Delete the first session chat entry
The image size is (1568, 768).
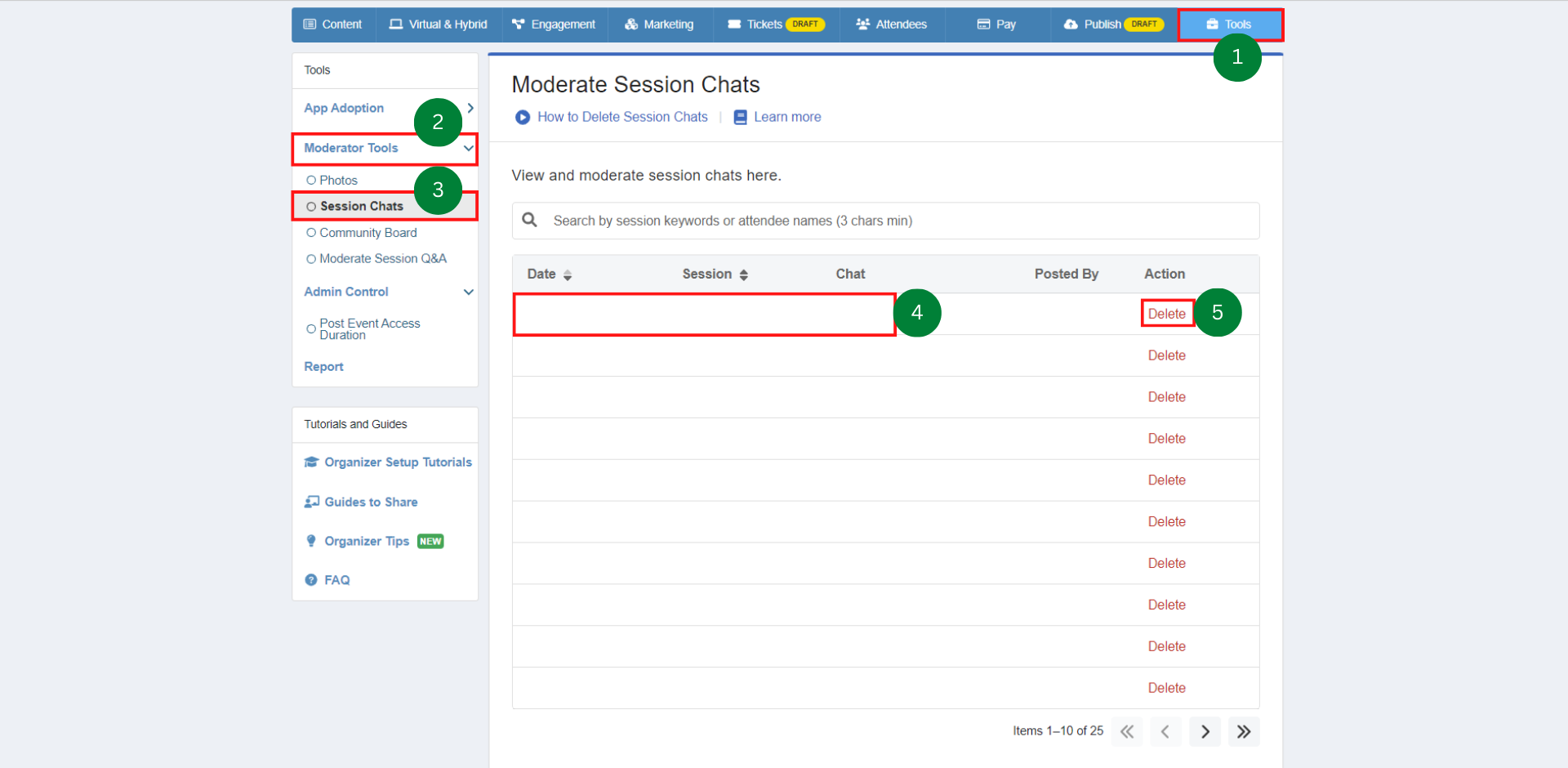point(1166,313)
